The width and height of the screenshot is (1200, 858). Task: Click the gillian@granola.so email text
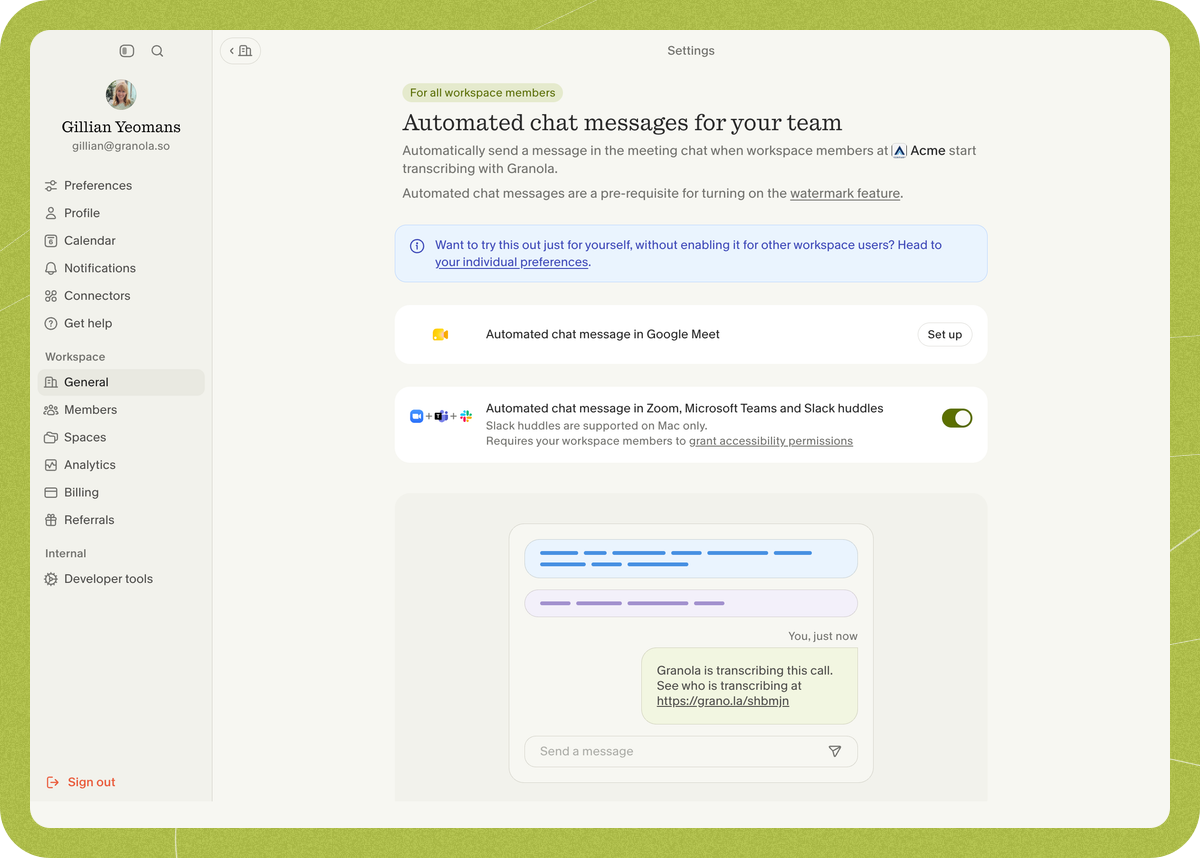121,146
